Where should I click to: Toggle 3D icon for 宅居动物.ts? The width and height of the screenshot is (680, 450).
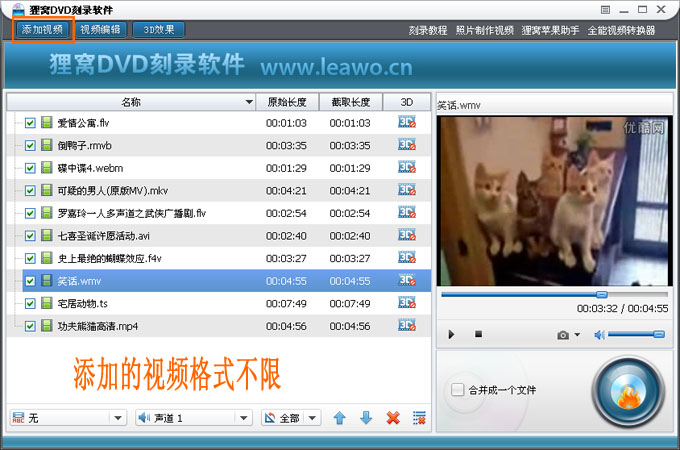(x=407, y=303)
